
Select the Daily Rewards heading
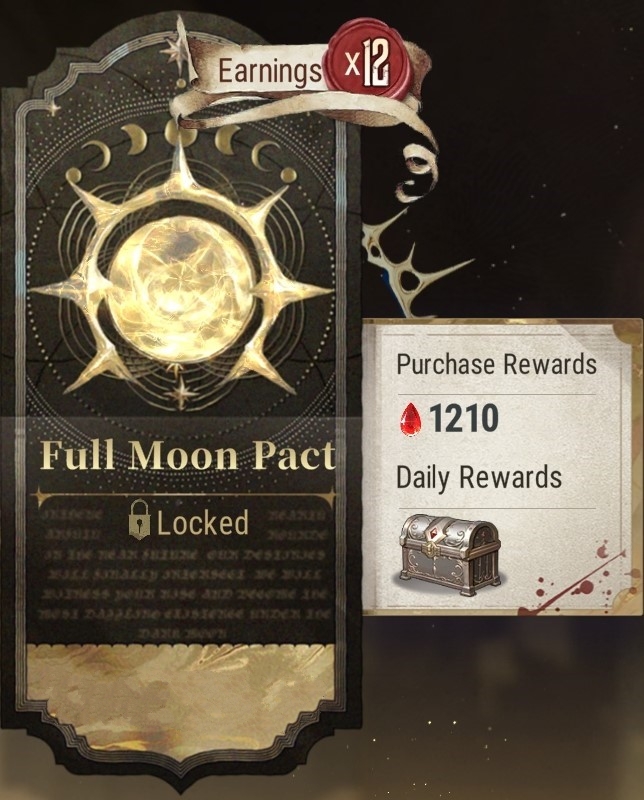(479, 478)
